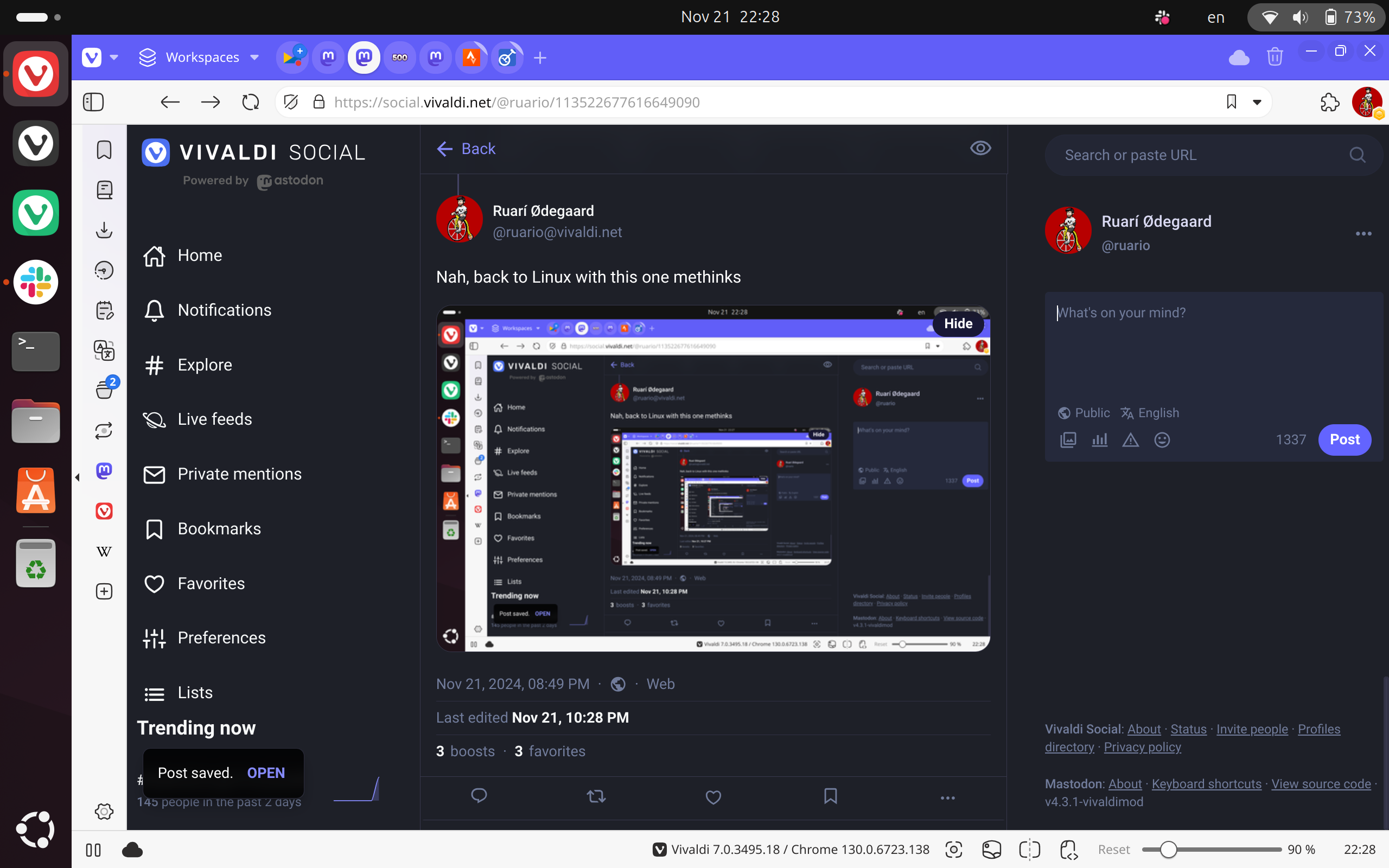Open Notifications in Vivaldi Social

(x=207, y=310)
